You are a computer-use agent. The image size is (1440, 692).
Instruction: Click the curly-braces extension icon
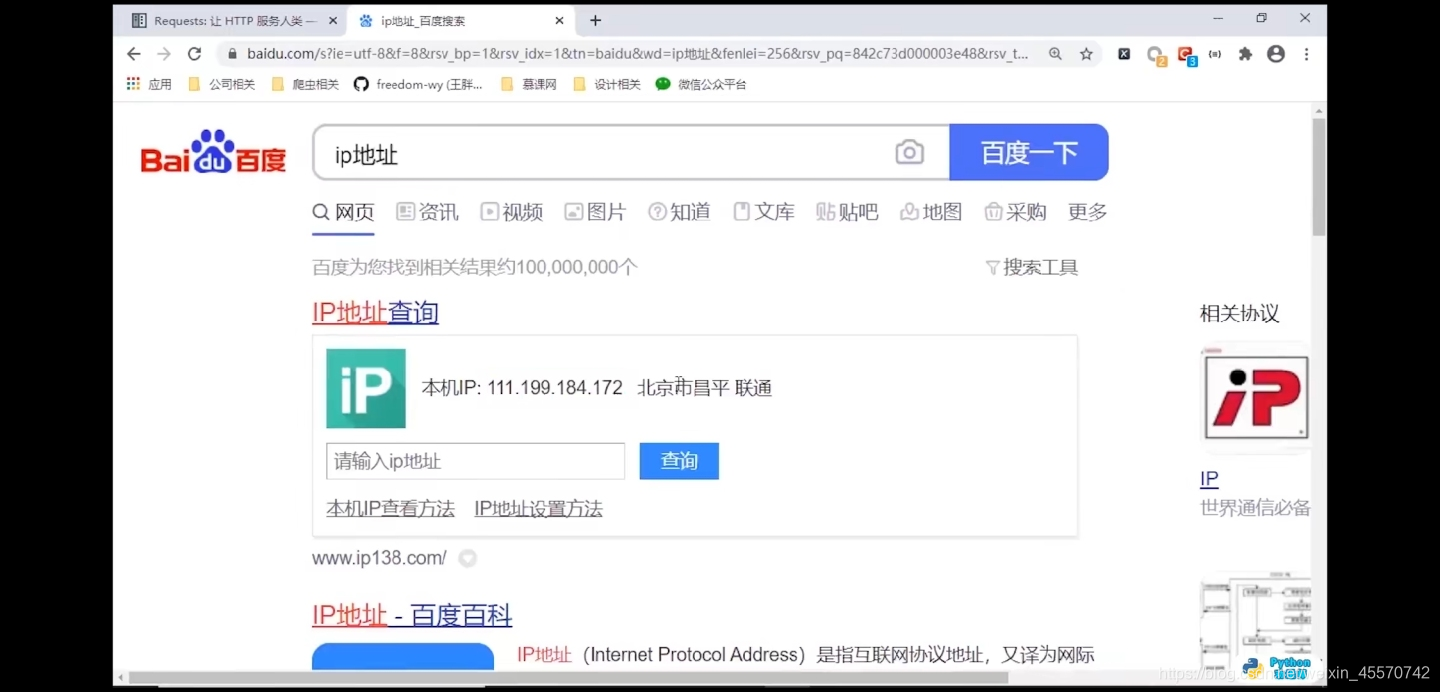1215,54
